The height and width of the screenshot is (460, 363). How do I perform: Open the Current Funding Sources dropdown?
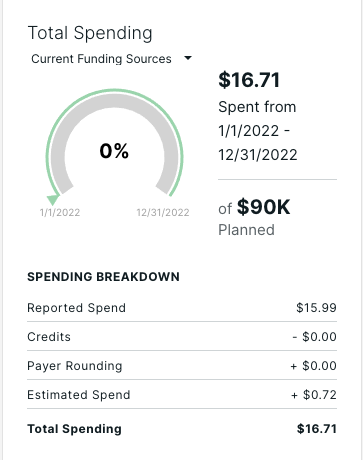click(111, 59)
